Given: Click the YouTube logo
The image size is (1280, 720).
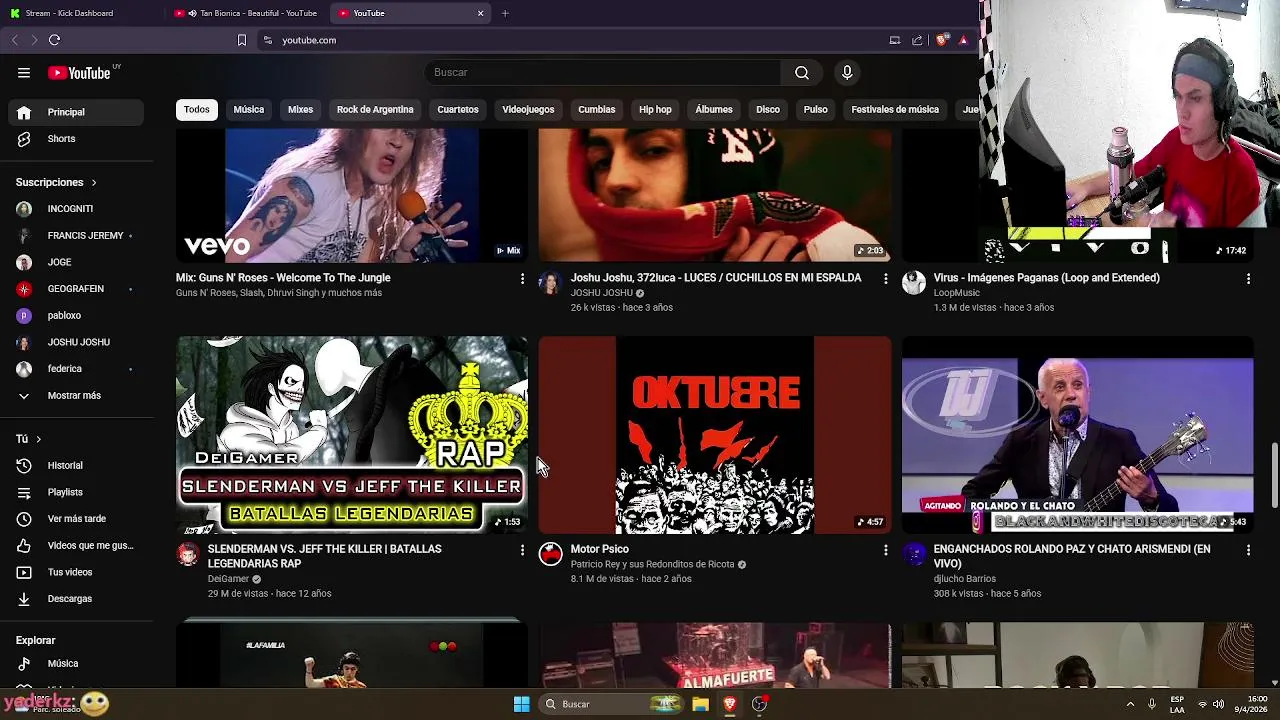Looking at the screenshot, I should click(x=79, y=73).
